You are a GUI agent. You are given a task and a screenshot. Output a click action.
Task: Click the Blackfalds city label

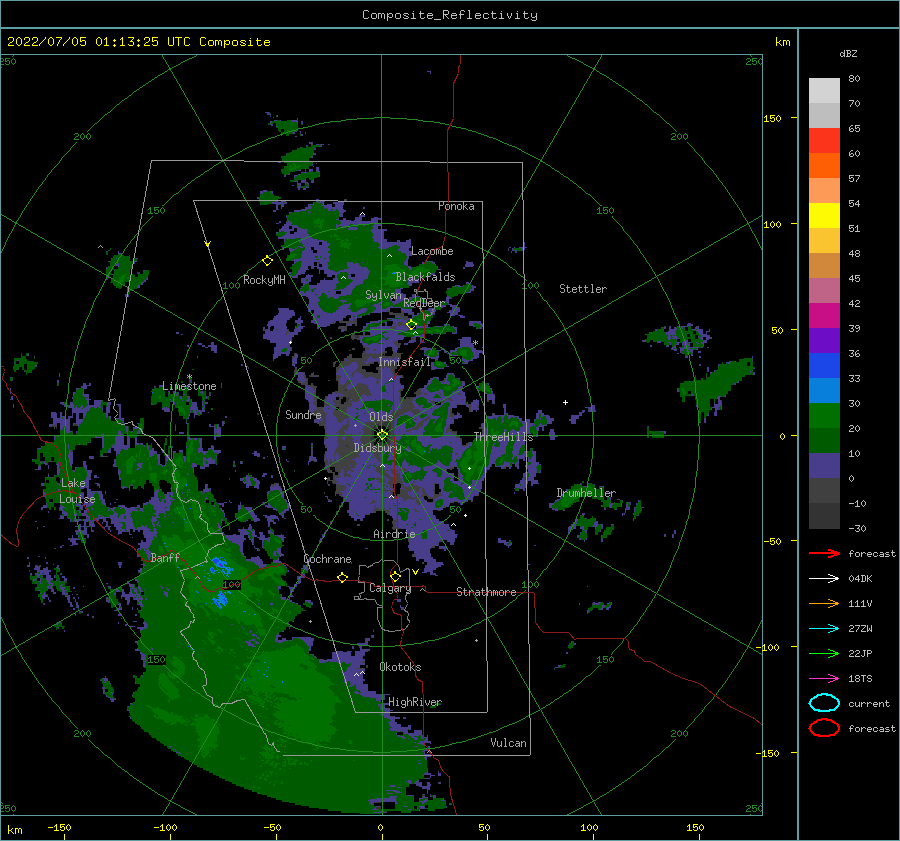(425, 277)
